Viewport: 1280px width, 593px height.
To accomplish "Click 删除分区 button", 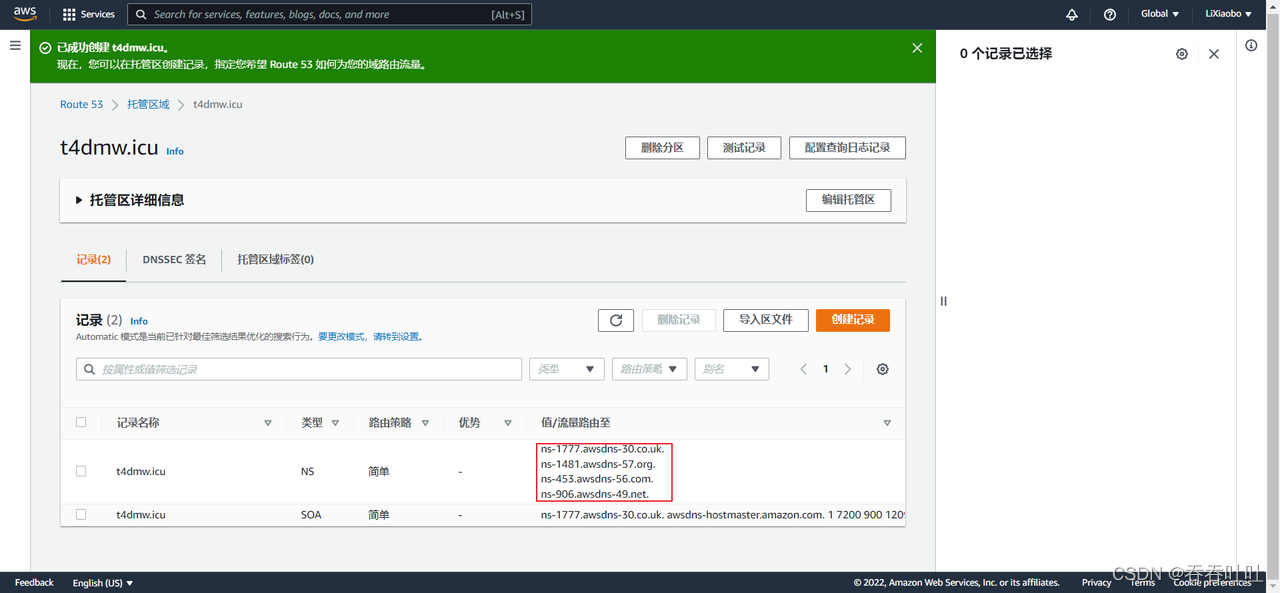I will 662,148.
